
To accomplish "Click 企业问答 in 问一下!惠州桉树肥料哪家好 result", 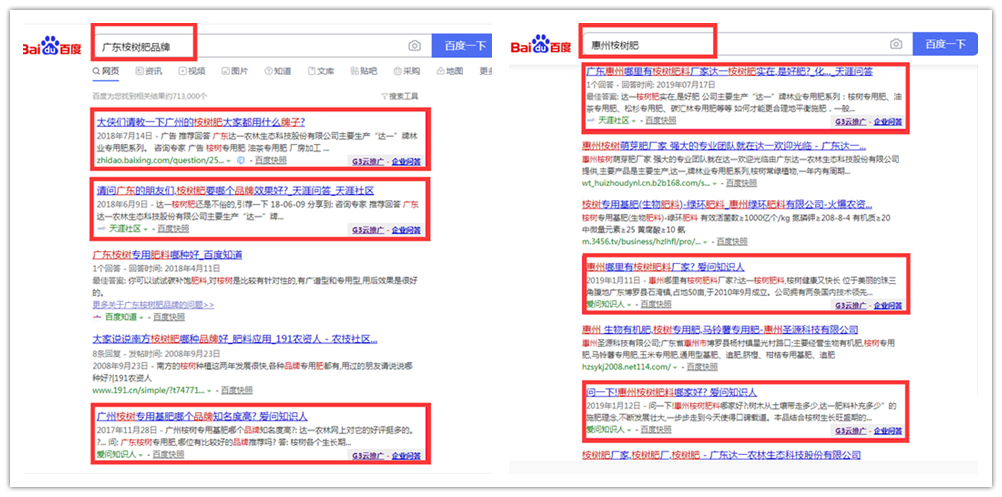I will 888,431.
